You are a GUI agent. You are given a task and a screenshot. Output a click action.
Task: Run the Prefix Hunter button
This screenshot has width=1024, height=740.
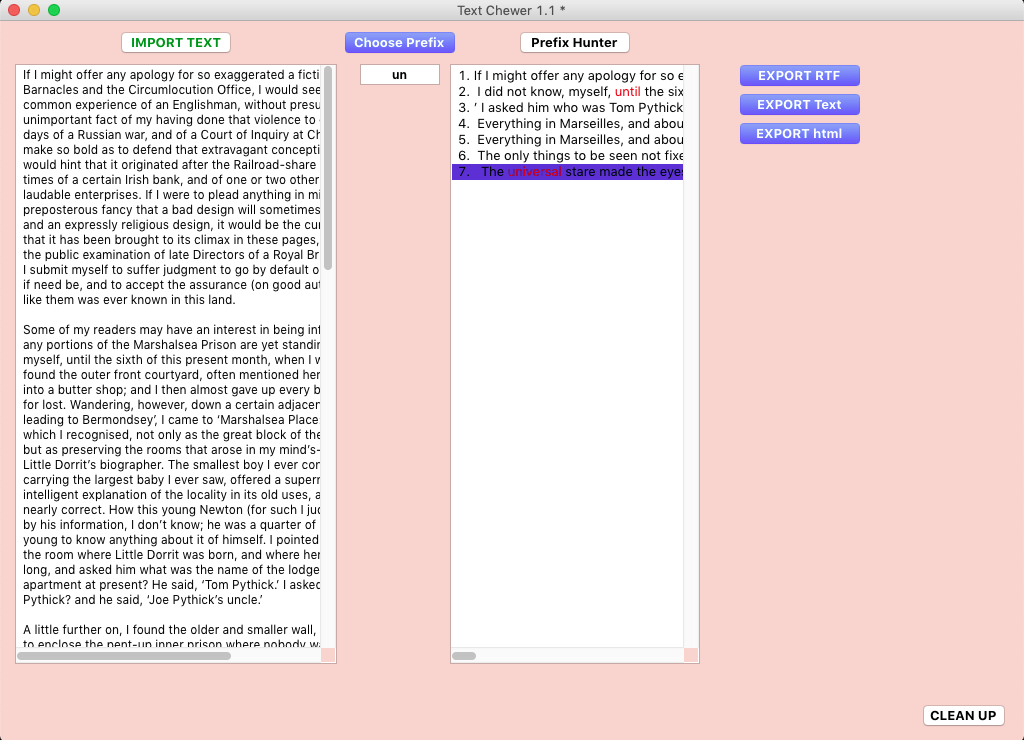574,43
